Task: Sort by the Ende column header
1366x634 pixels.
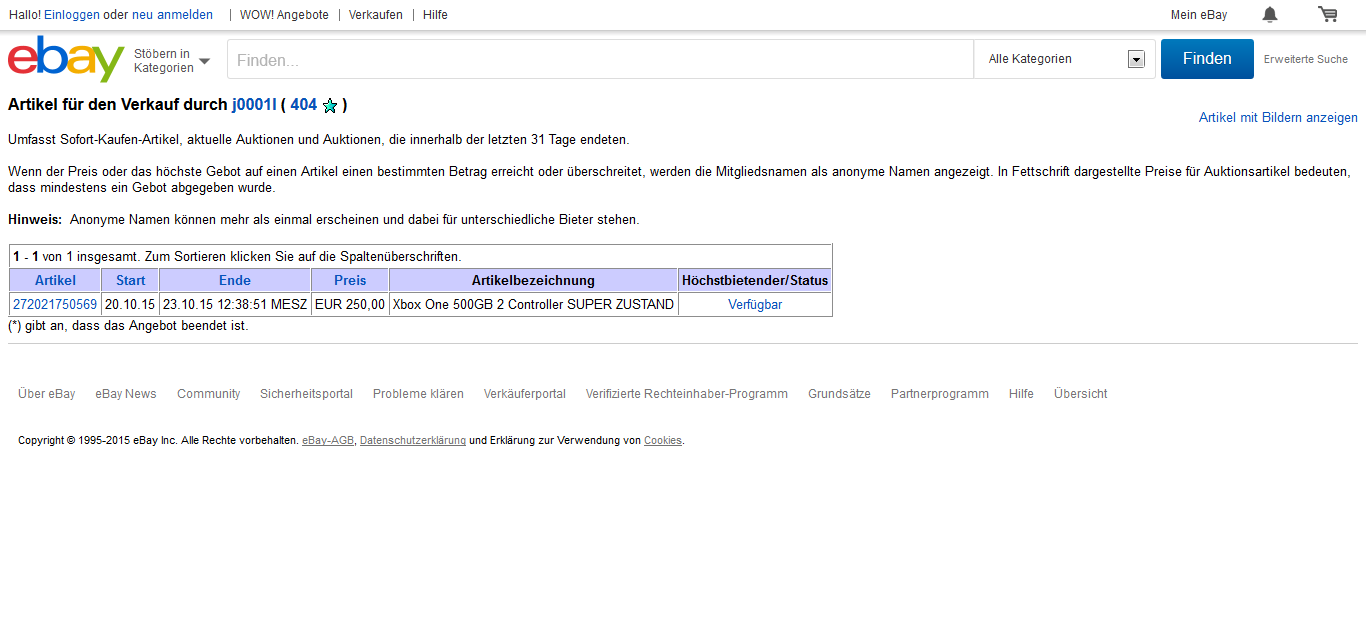Action: (235, 280)
